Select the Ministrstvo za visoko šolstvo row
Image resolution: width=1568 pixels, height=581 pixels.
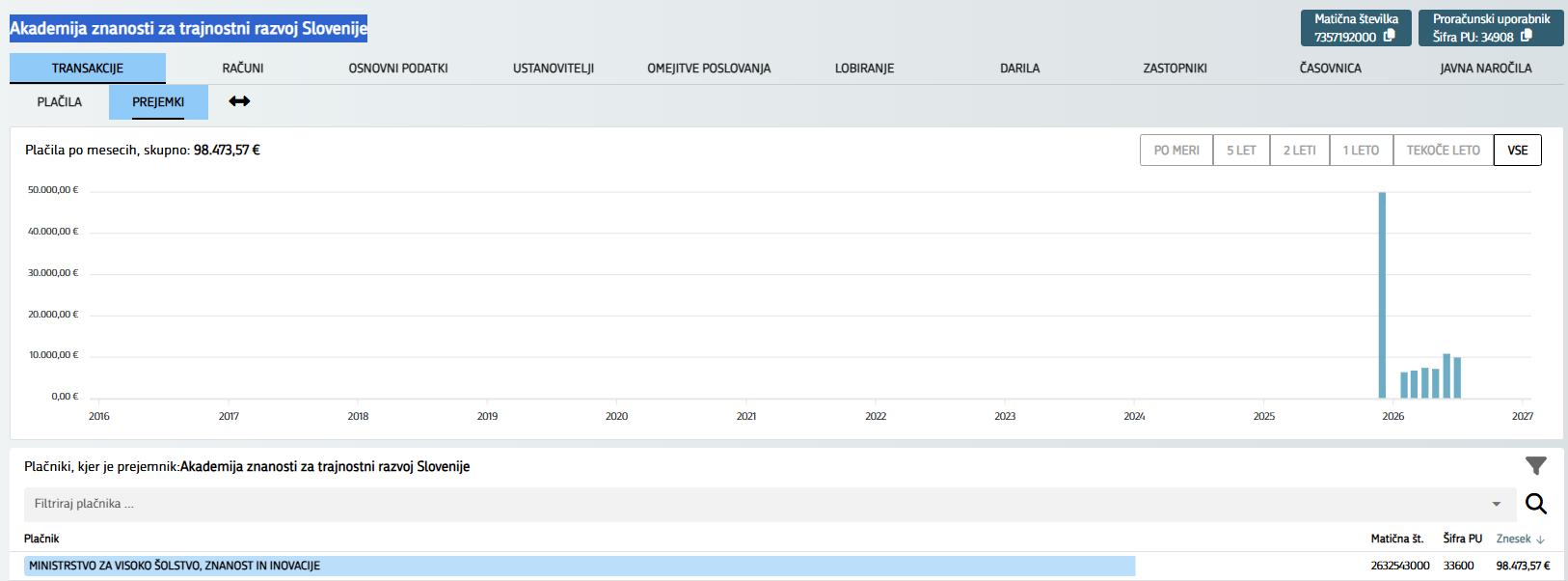(787, 566)
